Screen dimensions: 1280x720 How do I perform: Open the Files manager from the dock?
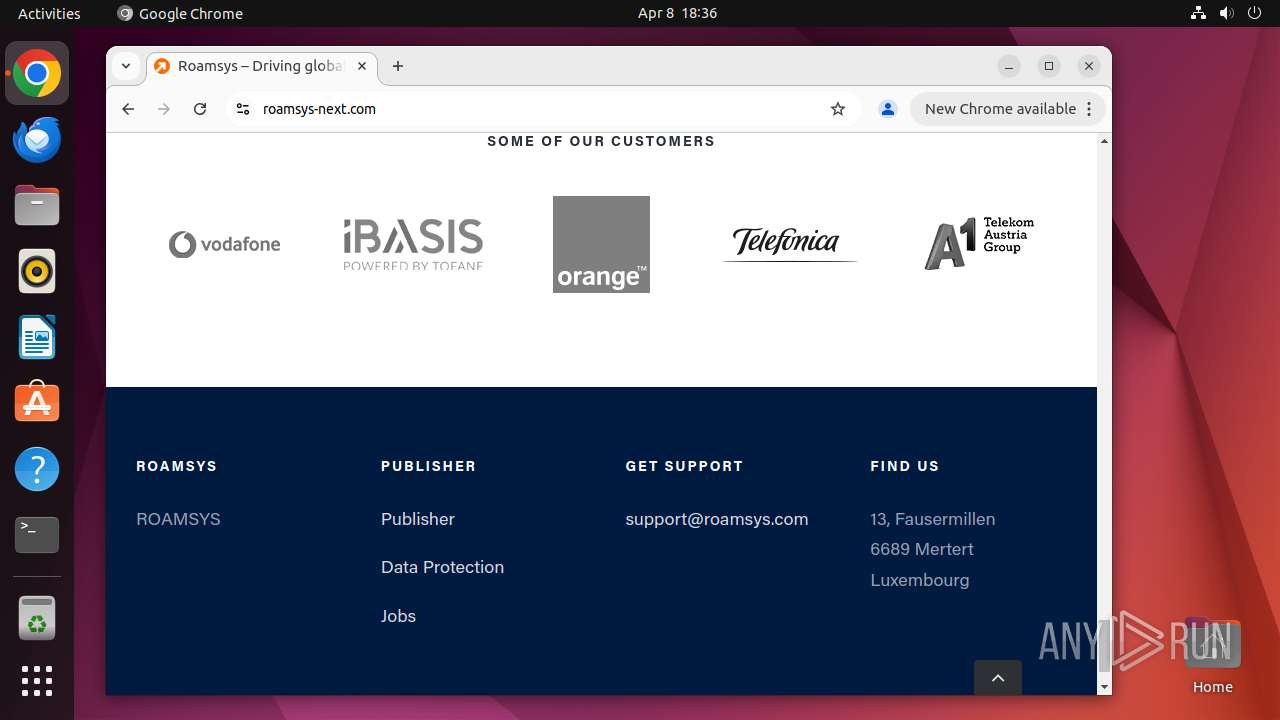coord(37,206)
